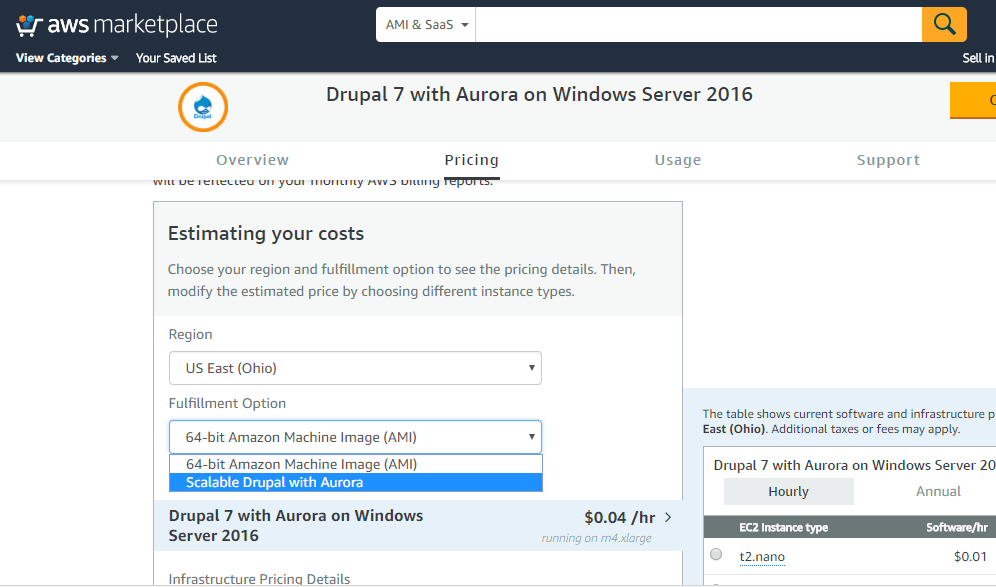The height and width of the screenshot is (587, 996).
Task: Expand the View Categories menu
Action: [x=67, y=58]
